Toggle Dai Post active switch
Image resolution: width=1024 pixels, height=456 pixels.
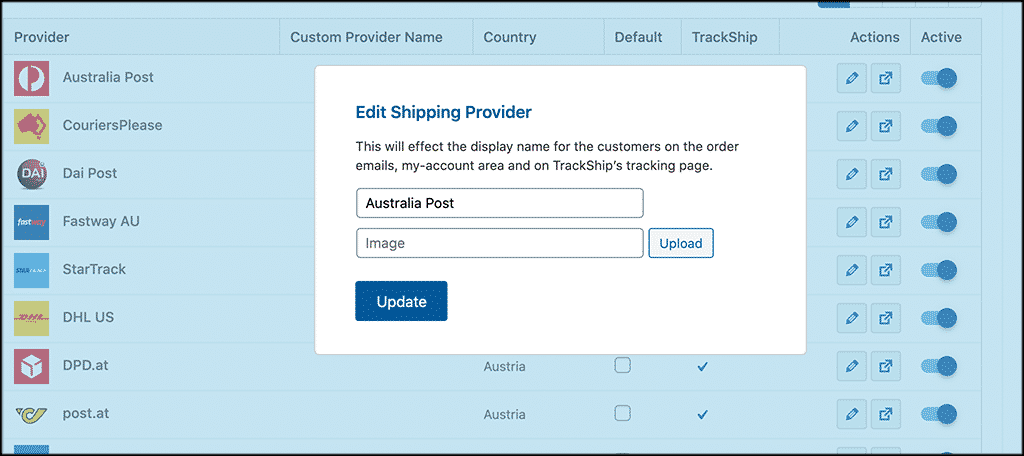939,174
